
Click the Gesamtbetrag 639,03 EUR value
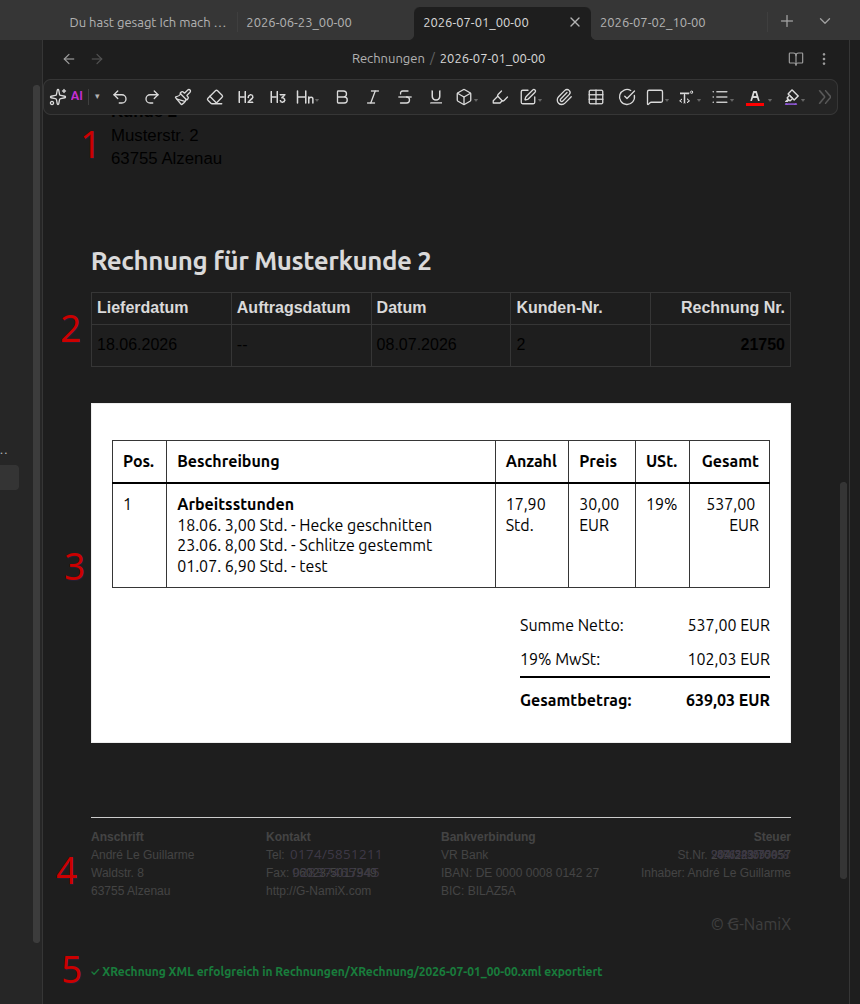tap(727, 700)
